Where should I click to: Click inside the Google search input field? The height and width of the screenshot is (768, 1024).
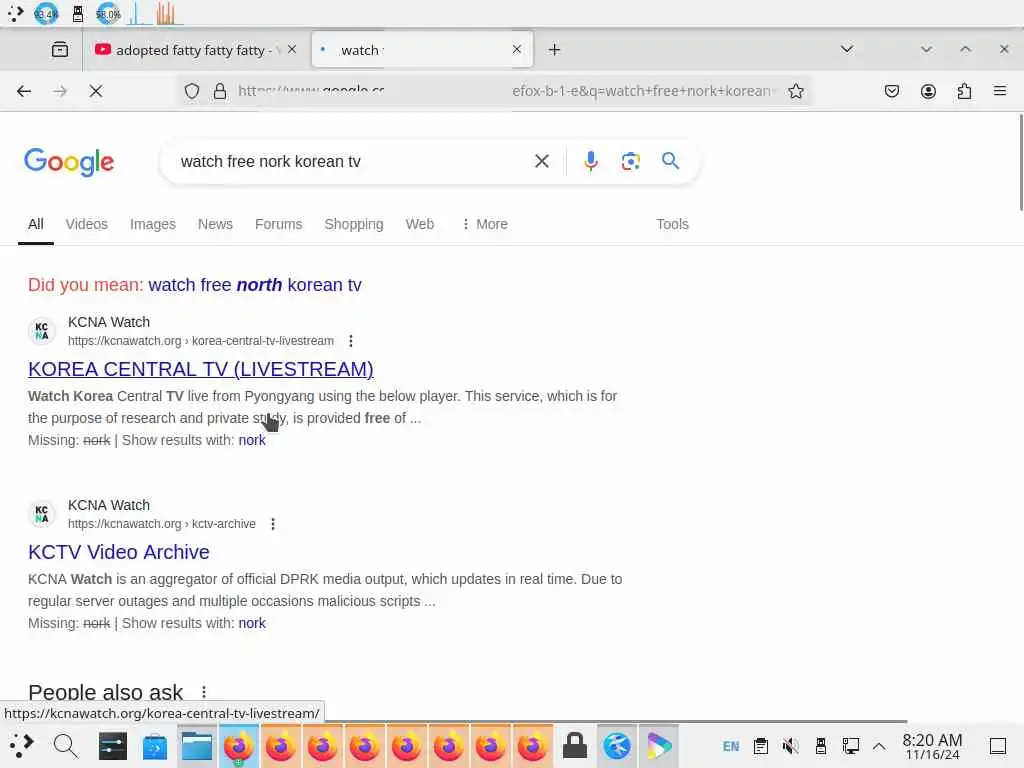pos(353,161)
